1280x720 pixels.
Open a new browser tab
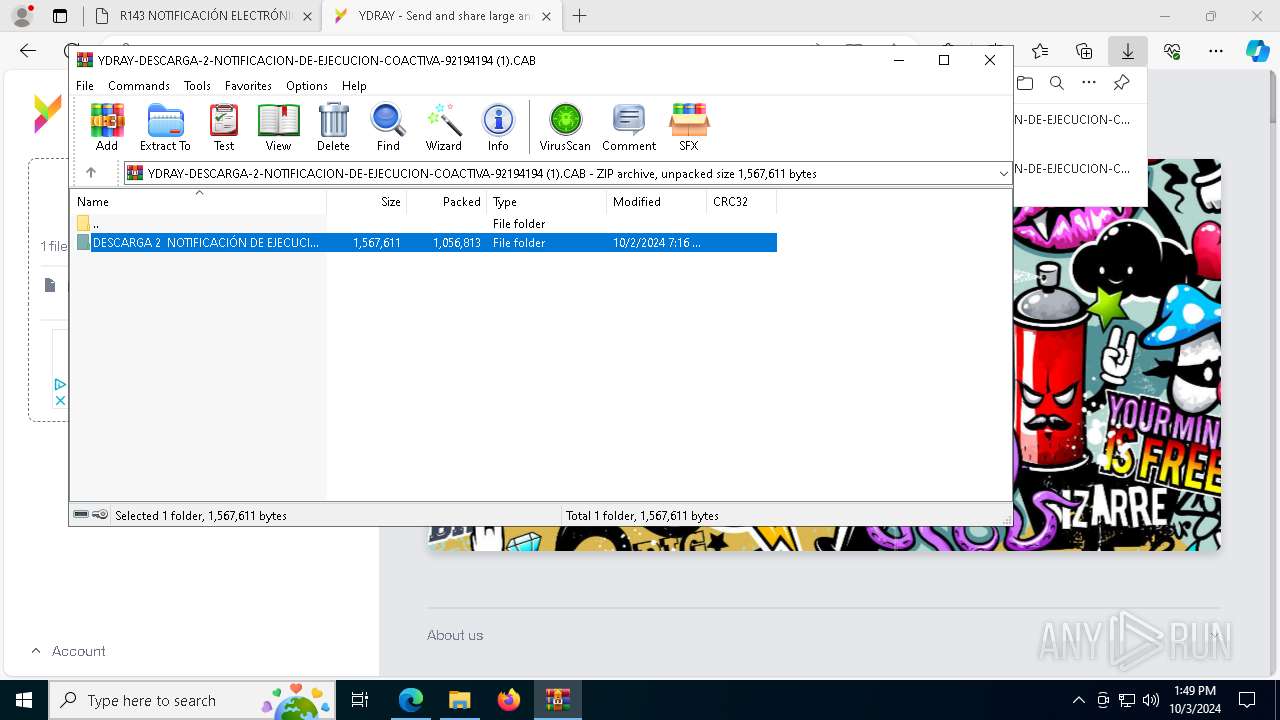579,16
